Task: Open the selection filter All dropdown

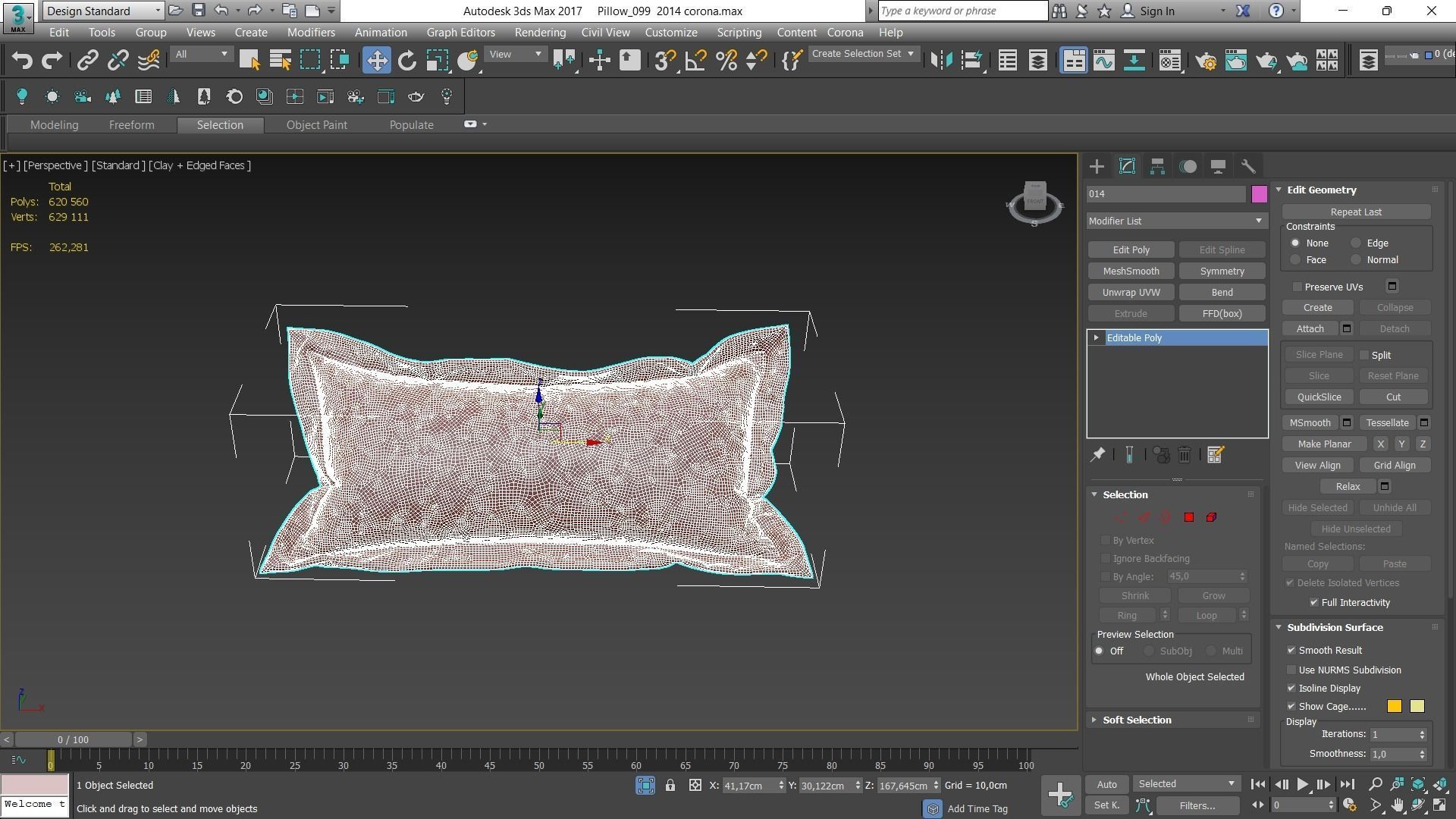Action: pos(201,54)
